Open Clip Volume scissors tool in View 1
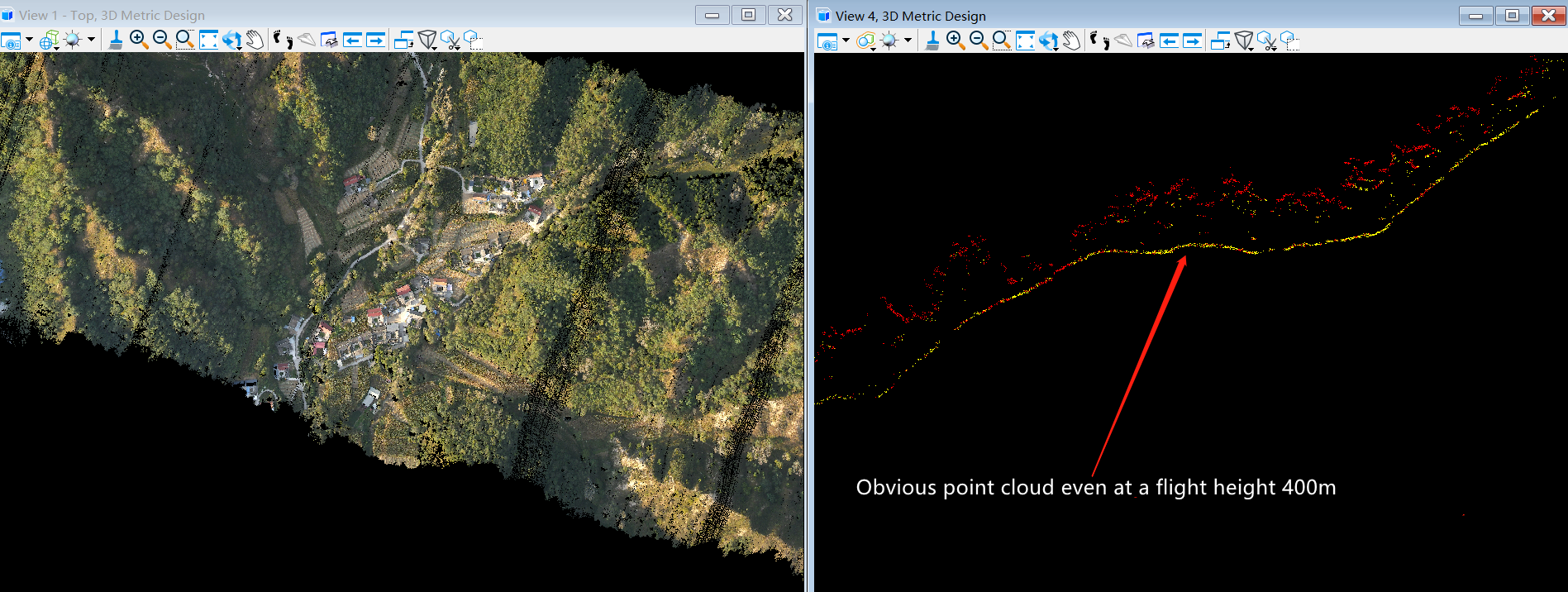Viewport: 1568px width, 592px height. pos(450,40)
